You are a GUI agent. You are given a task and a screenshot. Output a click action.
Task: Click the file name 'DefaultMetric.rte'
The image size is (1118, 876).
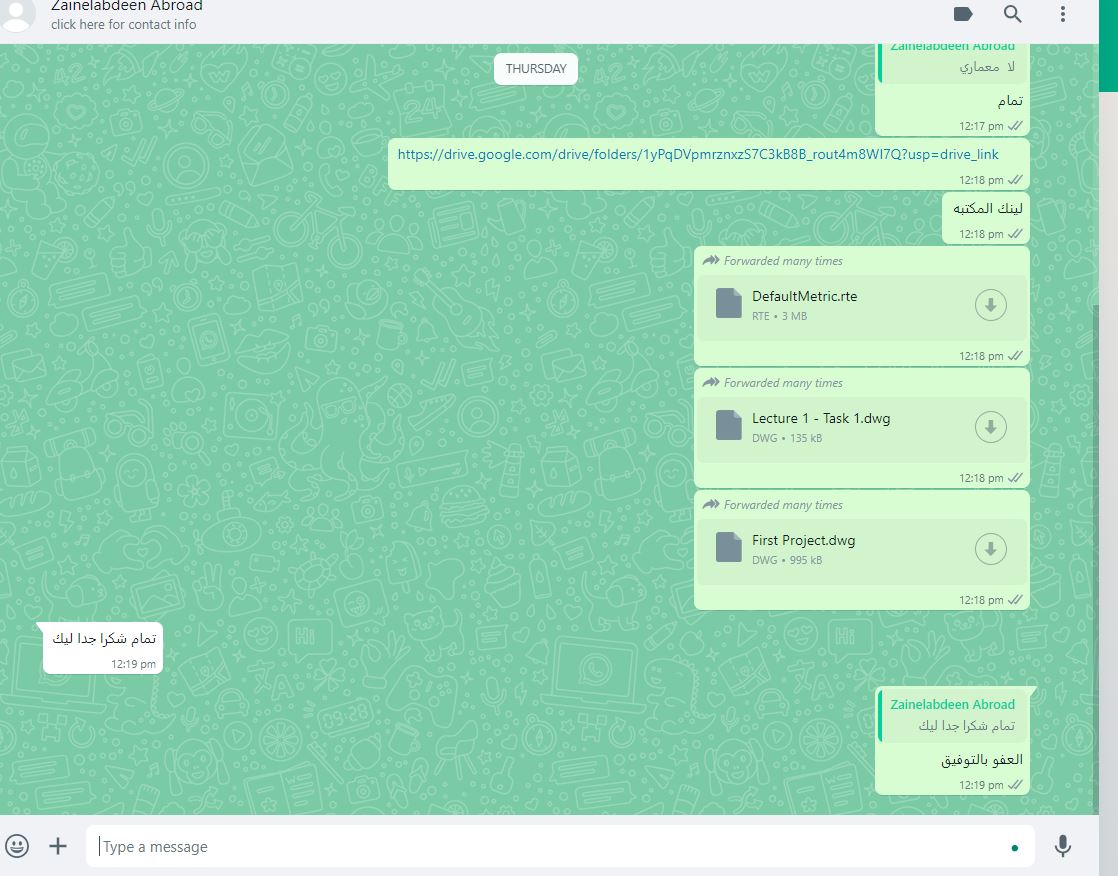coord(804,297)
